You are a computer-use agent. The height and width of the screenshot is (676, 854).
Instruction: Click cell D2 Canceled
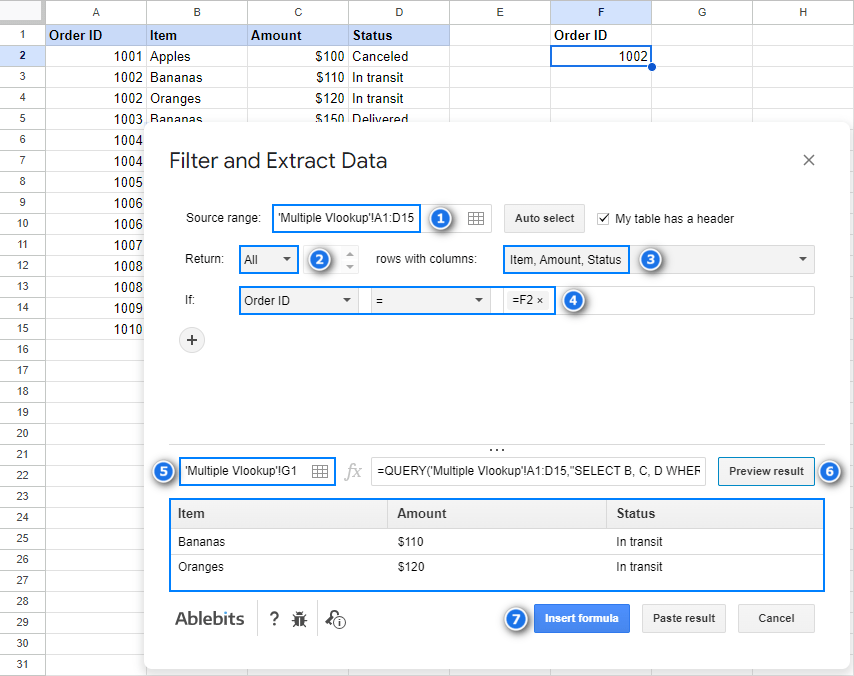point(399,56)
